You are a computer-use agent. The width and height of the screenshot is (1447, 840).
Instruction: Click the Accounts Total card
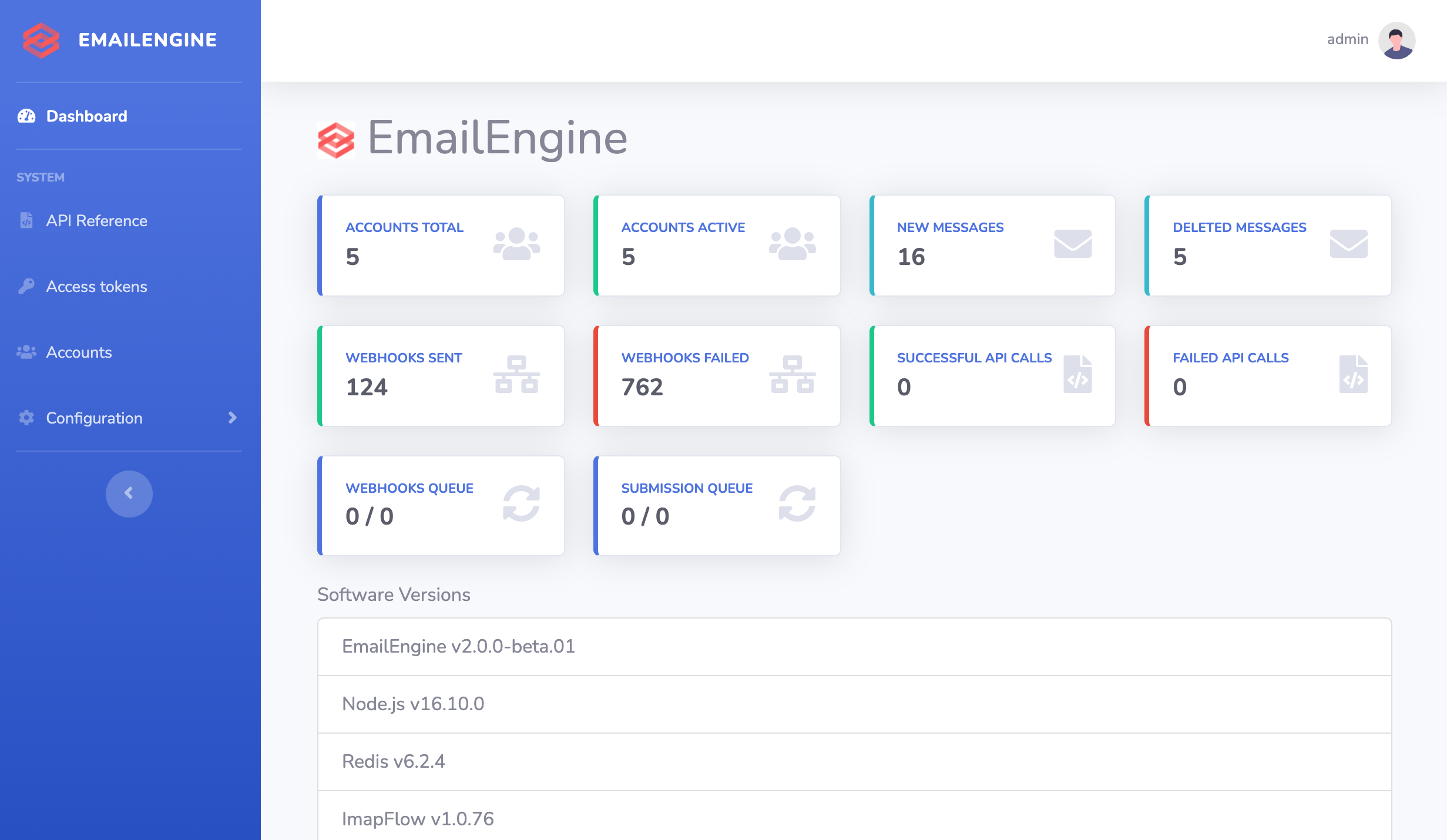pyautogui.click(x=441, y=245)
